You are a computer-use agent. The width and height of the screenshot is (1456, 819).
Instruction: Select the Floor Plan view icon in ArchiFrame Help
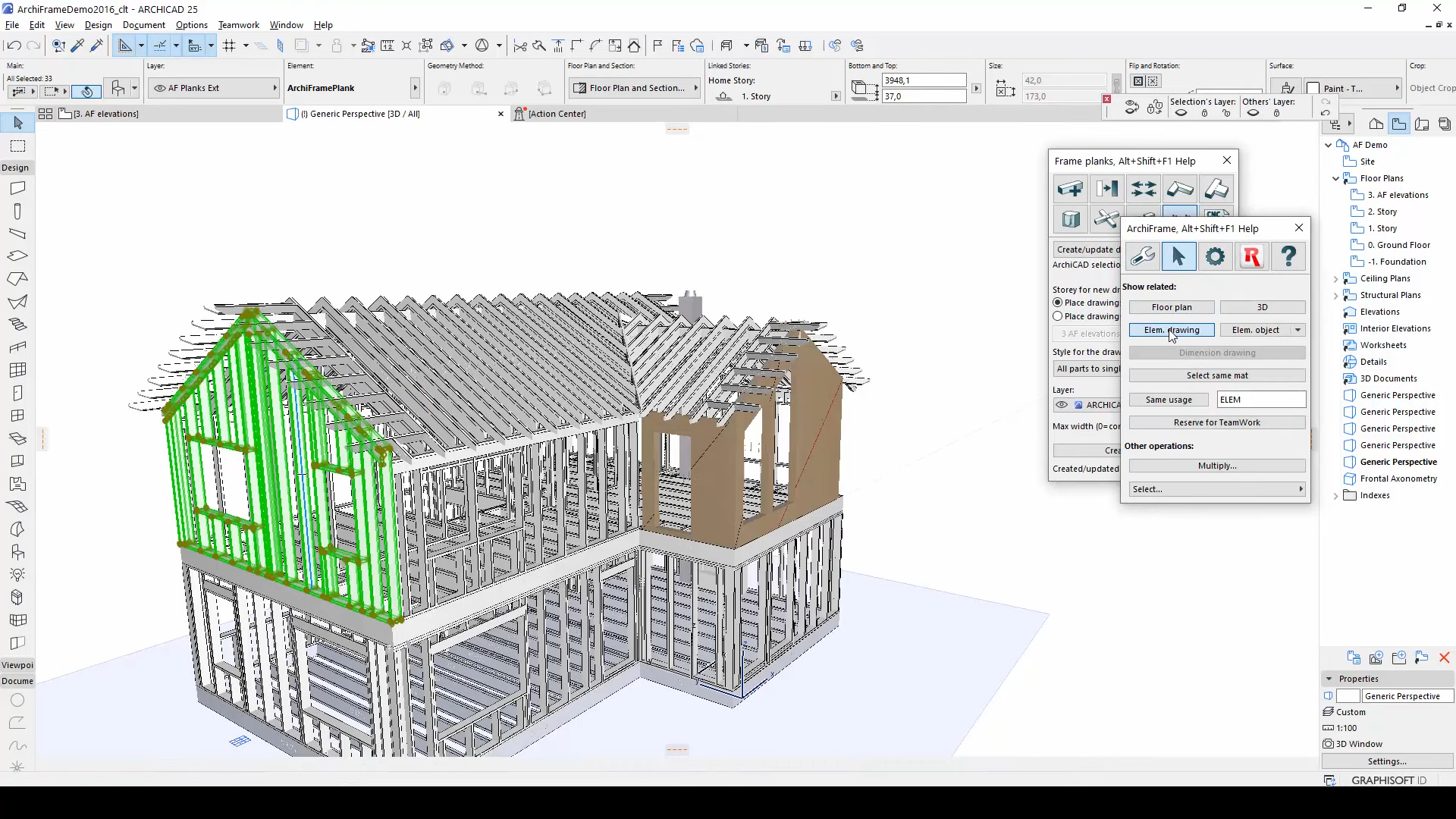click(x=1172, y=307)
